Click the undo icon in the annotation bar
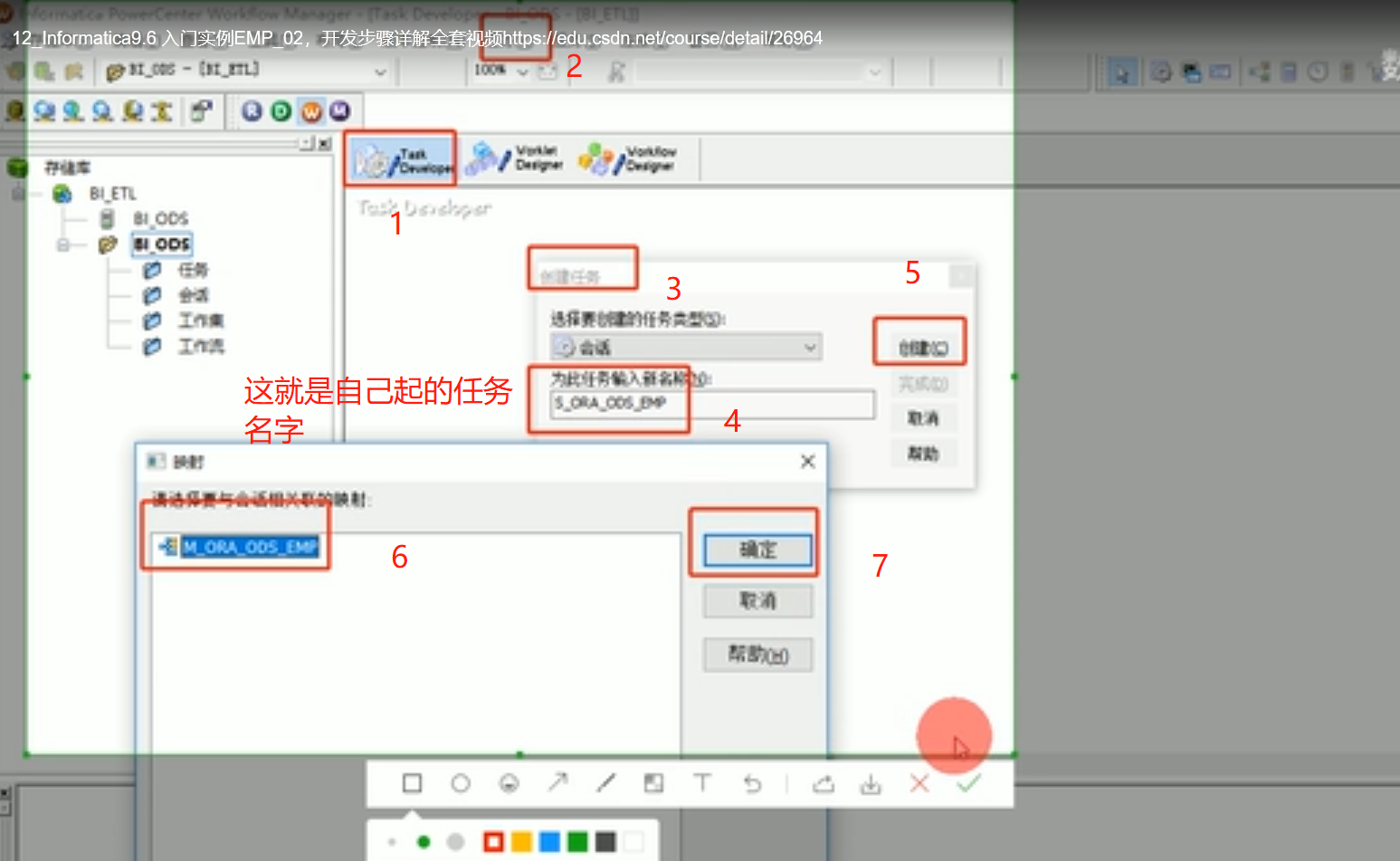This screenshot has height=861, width=1400. pos(753,783)
